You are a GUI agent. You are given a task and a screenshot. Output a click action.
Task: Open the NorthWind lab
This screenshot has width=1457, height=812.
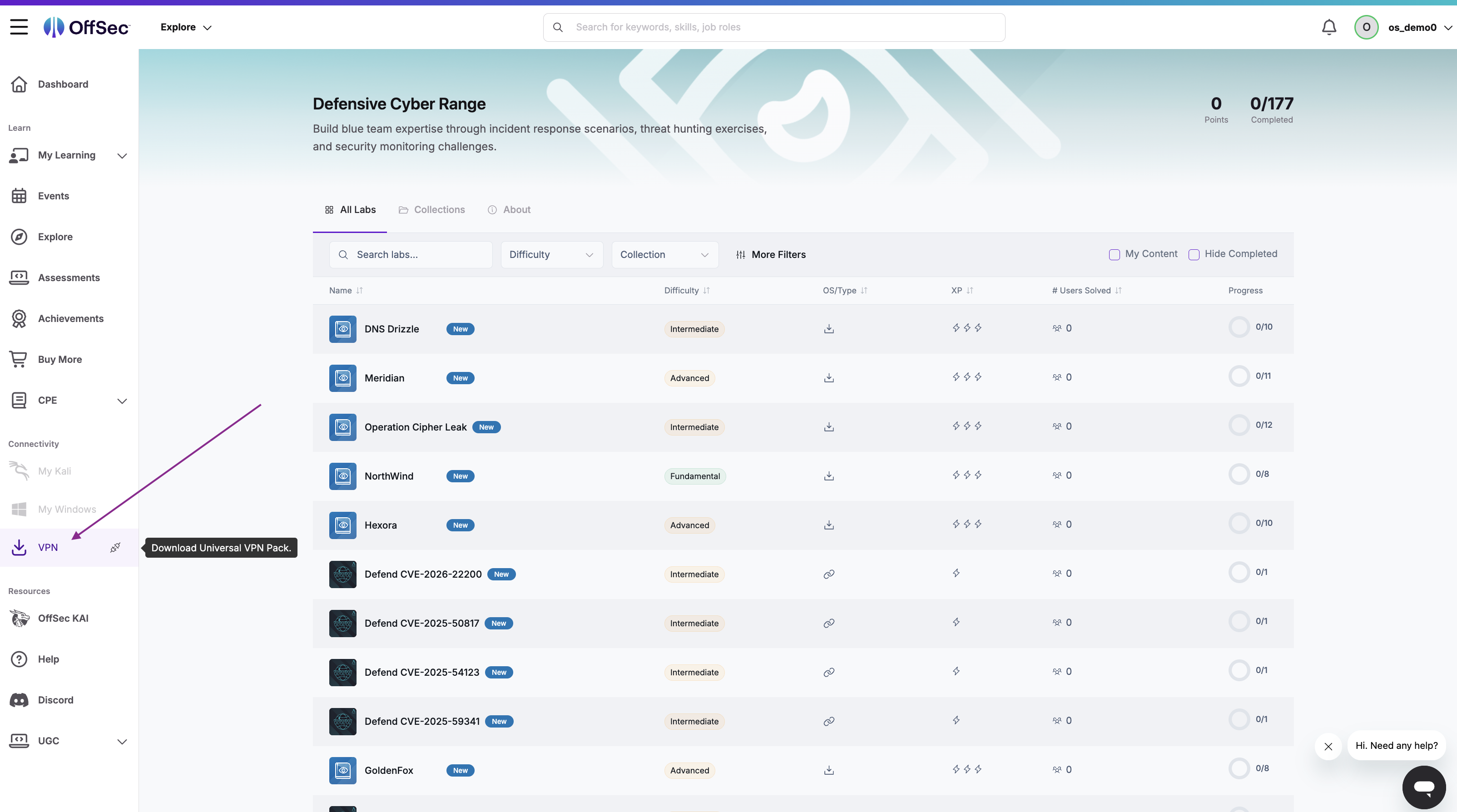(389, 475)
